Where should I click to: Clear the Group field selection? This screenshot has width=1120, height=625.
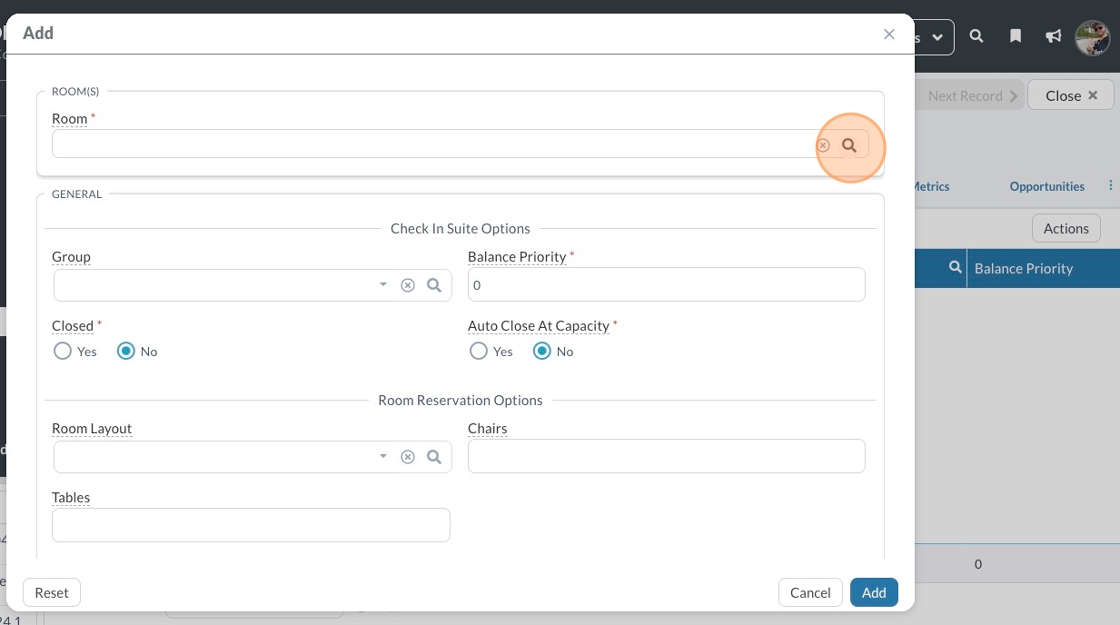(x=408, y=285)
